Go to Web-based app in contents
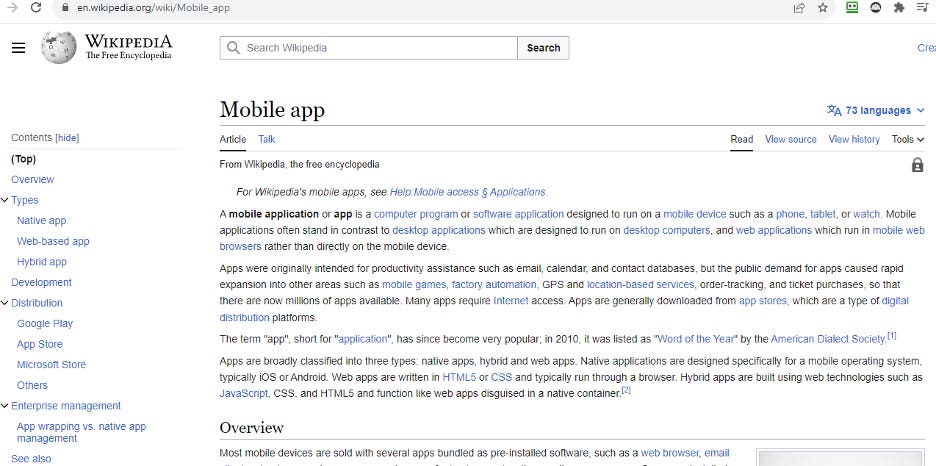Viewport: 936px width, 466px height. pyautogui.click(x=53, y=241)
